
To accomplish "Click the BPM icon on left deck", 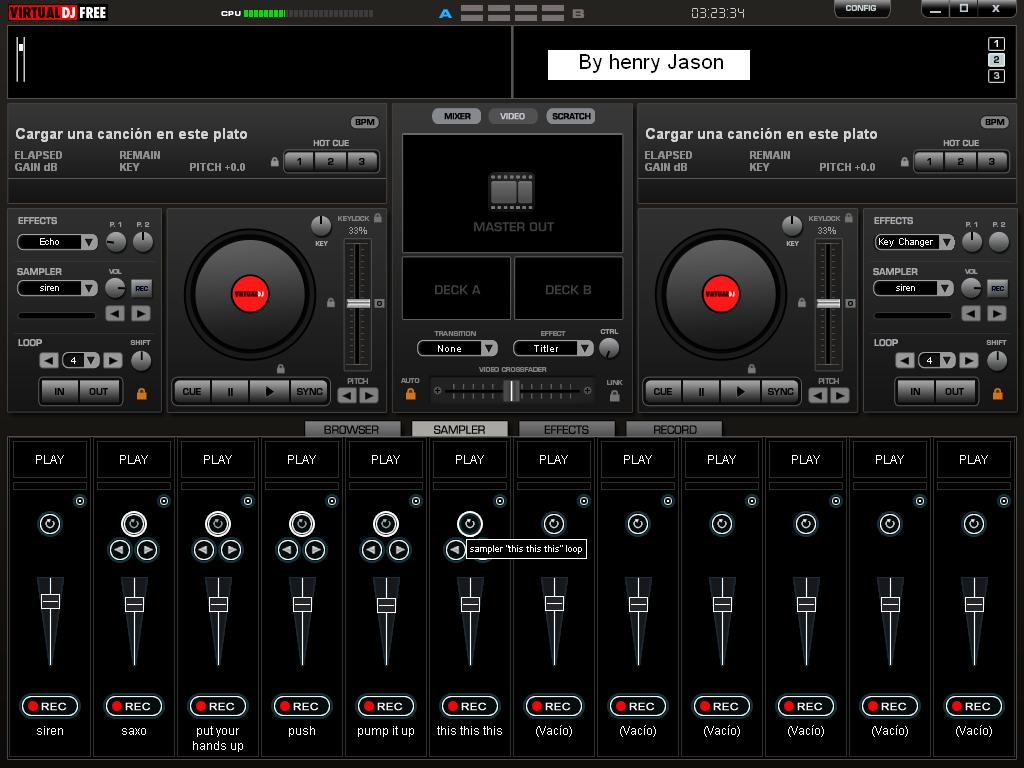I will click(x=367, y=121).
